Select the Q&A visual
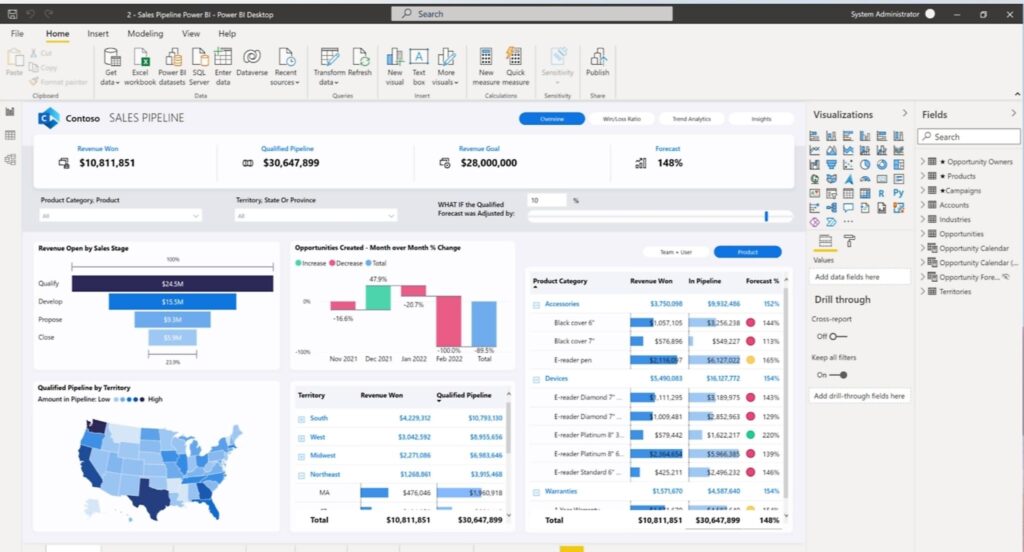Screen dimensions: 1024x552 click(848, 208)
